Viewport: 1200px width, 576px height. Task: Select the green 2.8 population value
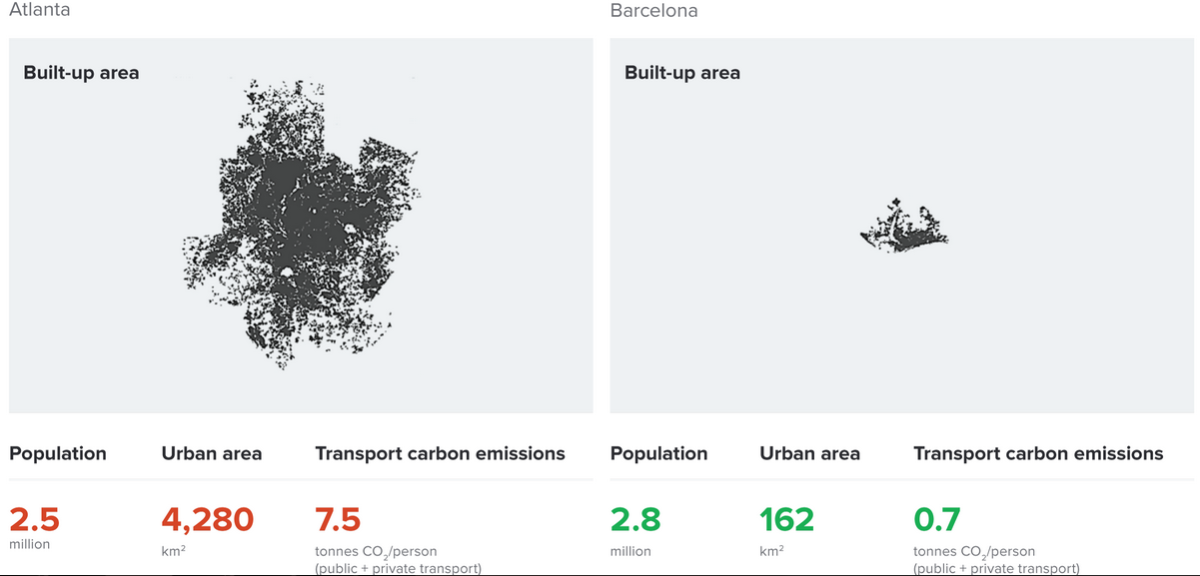pyautogui.click(x=635, y=520)
